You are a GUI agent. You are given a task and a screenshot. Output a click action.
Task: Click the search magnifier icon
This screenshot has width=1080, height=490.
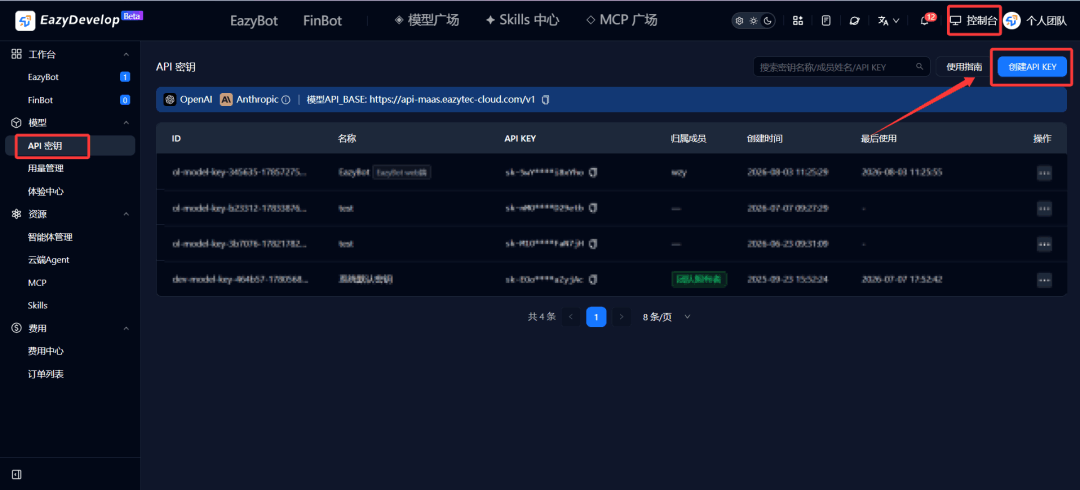920,67
